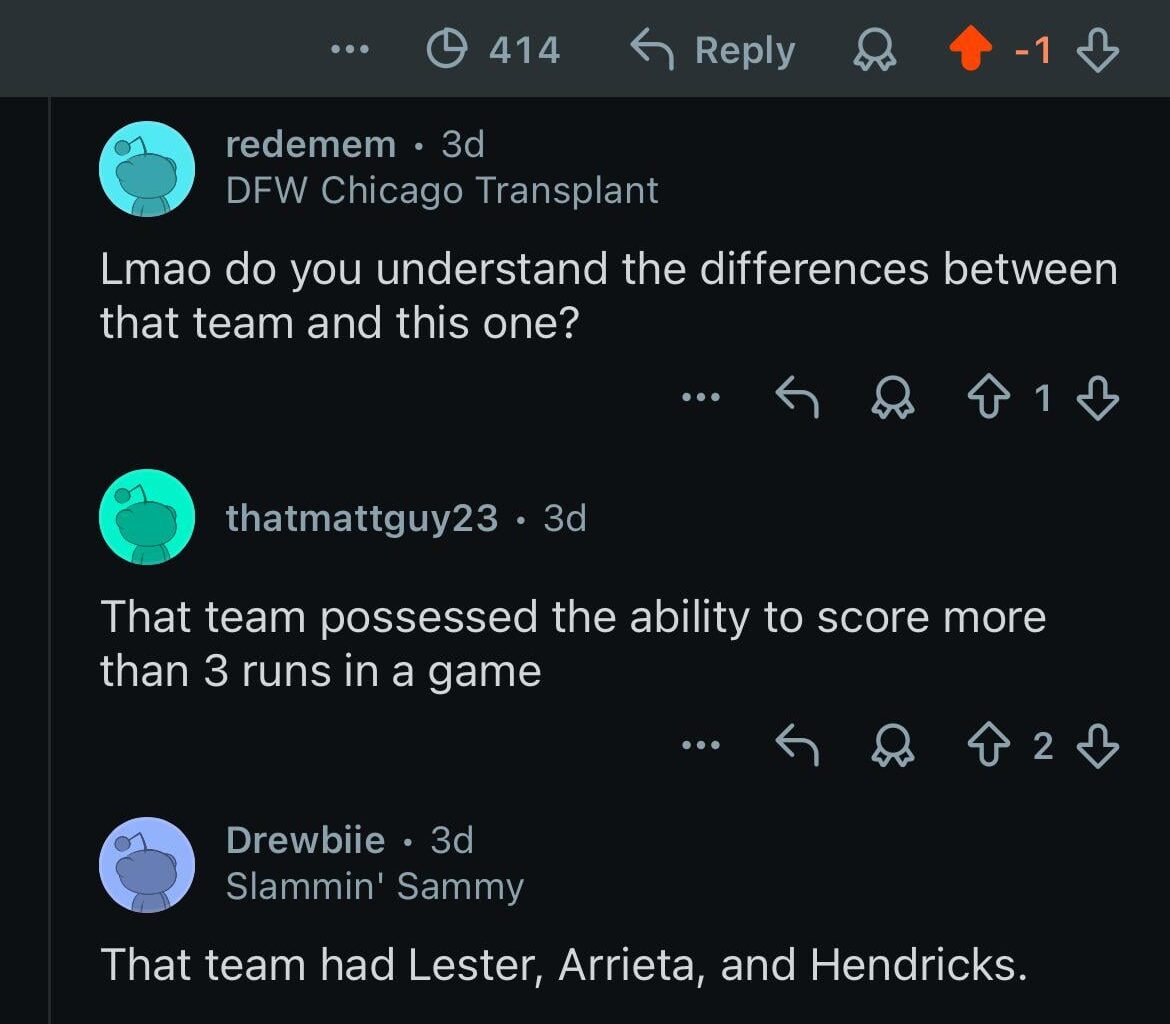Viewport: 1170px width, 1024px height.
Task: Downvote redemem's comment
Action: pos(1098,396)
